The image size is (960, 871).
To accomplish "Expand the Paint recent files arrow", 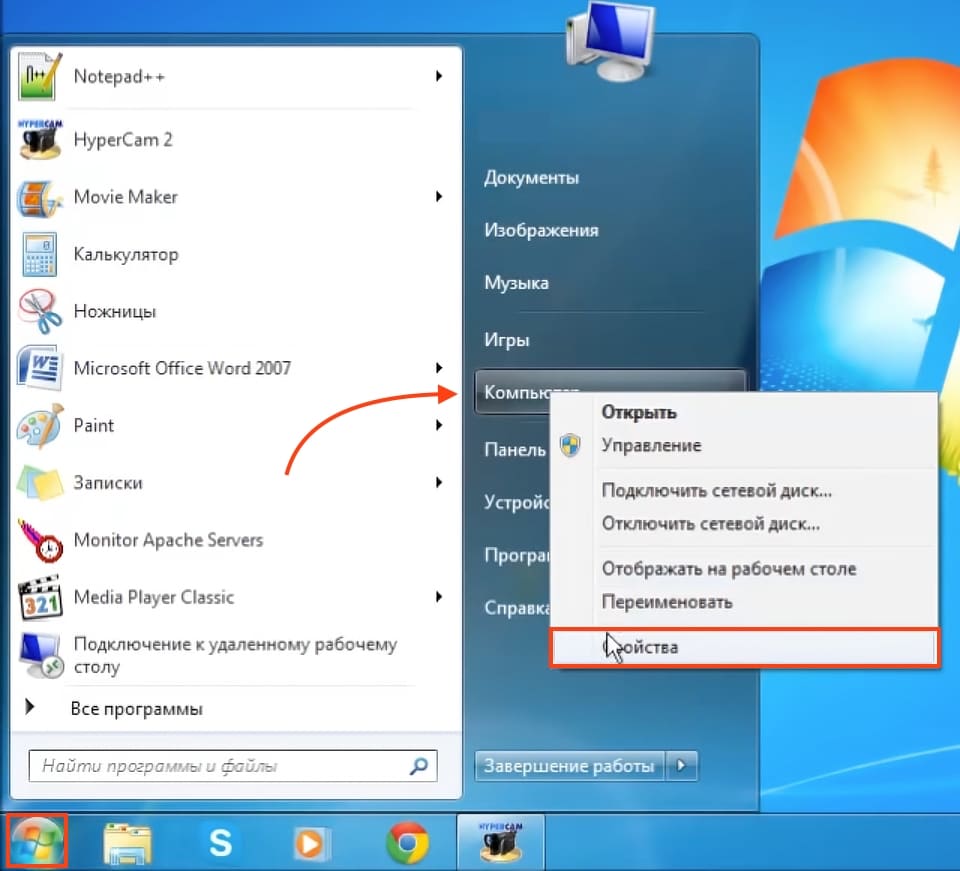I will pyautogui.click(x=439, y=426).
